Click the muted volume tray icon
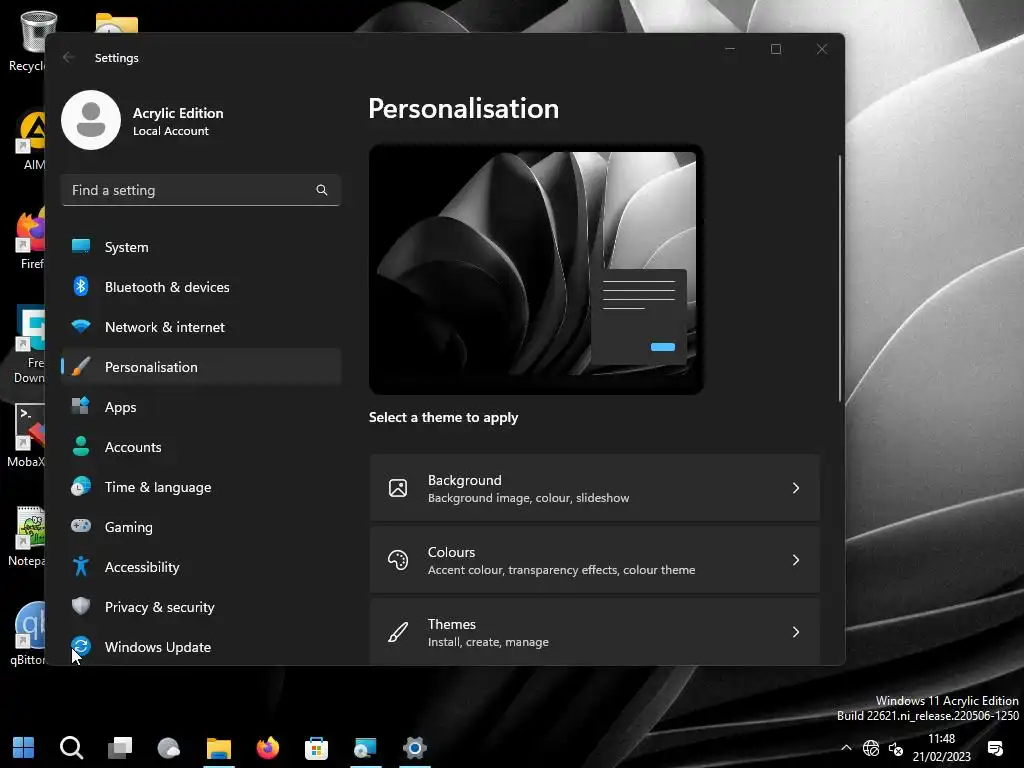The image size is (1024, 768). click(896, 748)
